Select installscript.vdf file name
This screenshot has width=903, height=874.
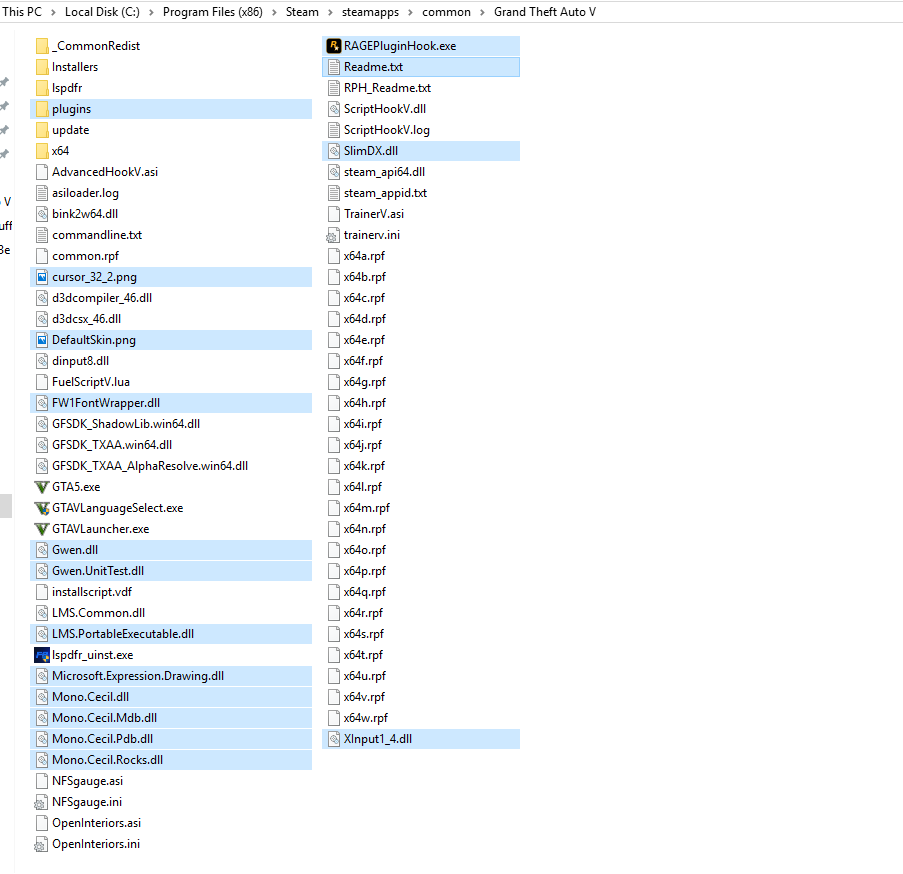tap(92, 592)
